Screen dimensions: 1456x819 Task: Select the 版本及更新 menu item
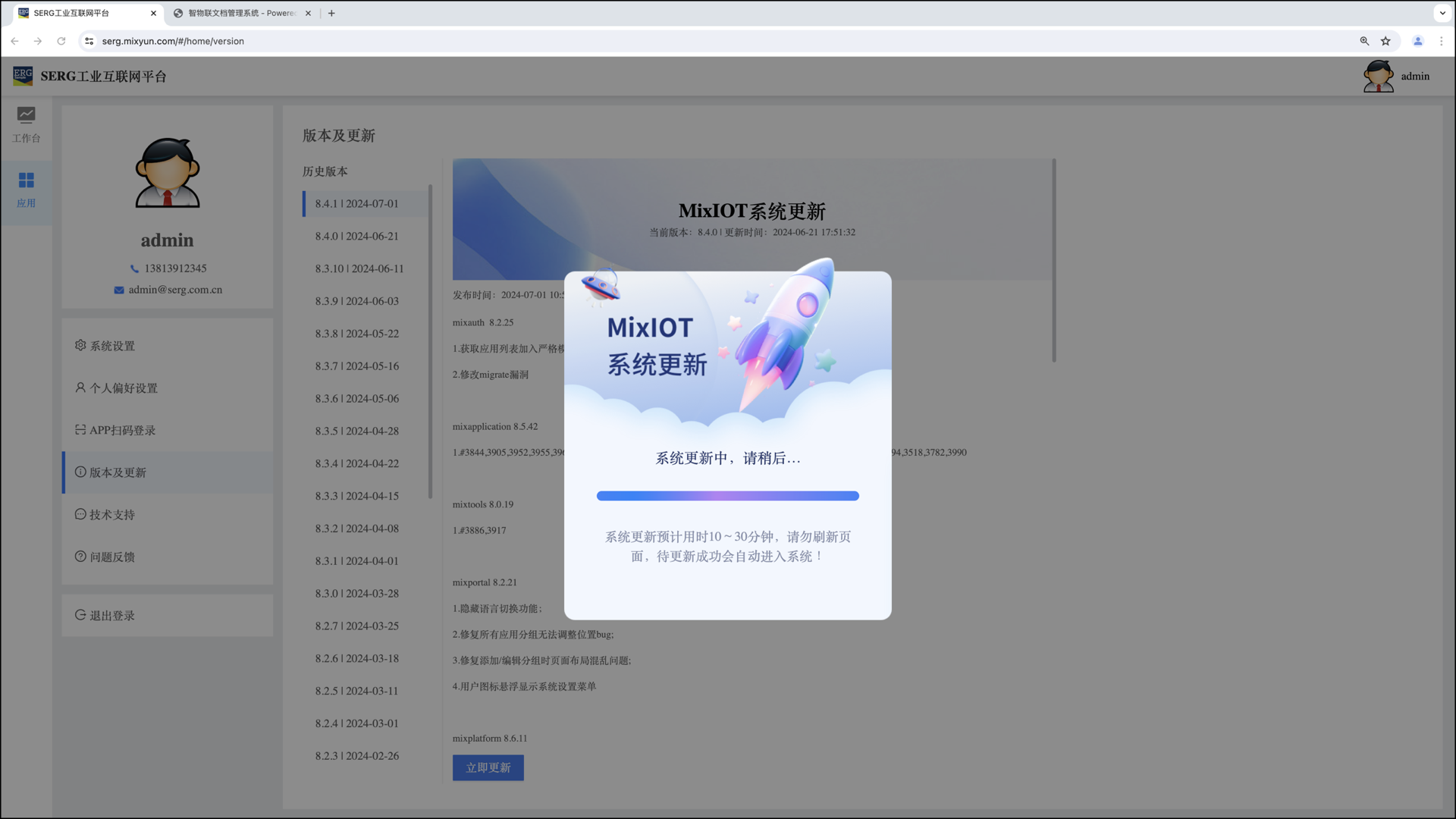pos(118,472)
